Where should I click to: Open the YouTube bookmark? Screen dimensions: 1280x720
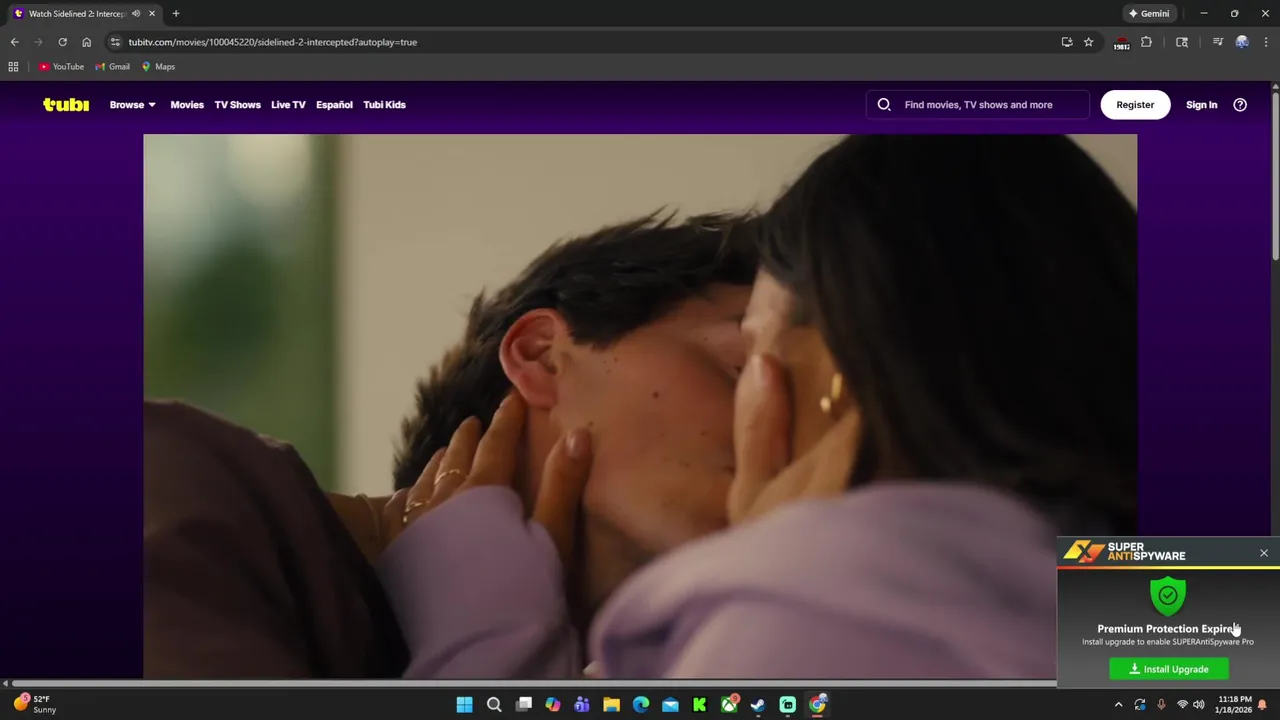click(61, 67)
